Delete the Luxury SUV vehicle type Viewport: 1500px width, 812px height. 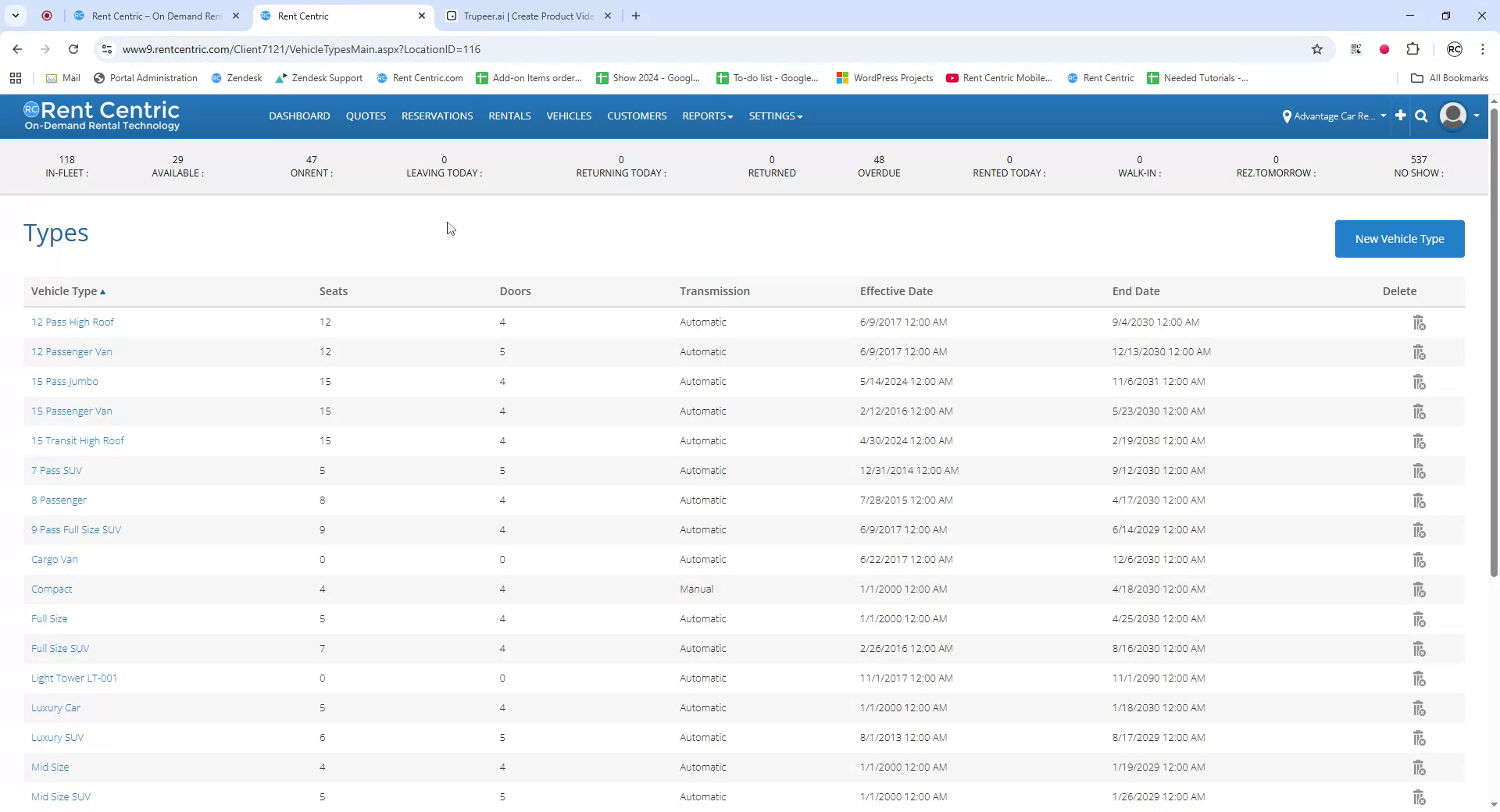click(x=1418, y=737)
